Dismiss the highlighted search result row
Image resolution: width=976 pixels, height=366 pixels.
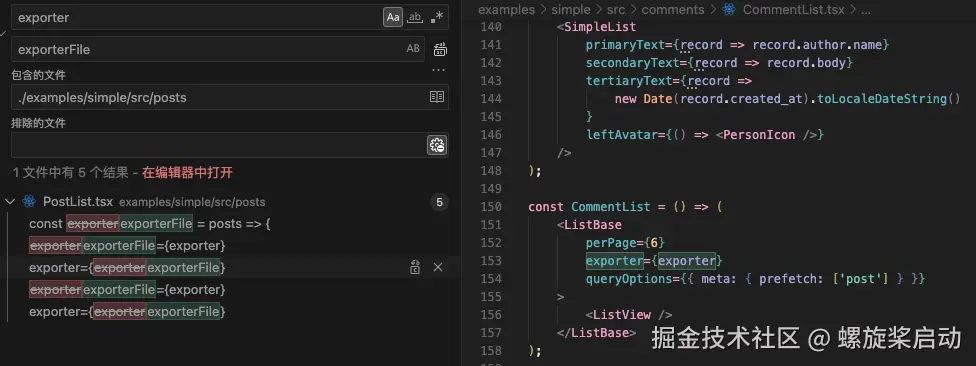tap(438, 267)
